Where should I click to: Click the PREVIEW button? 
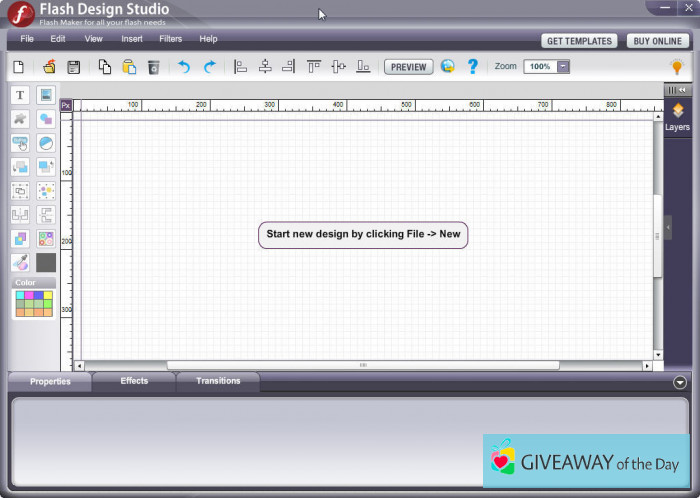coord(408,67)
